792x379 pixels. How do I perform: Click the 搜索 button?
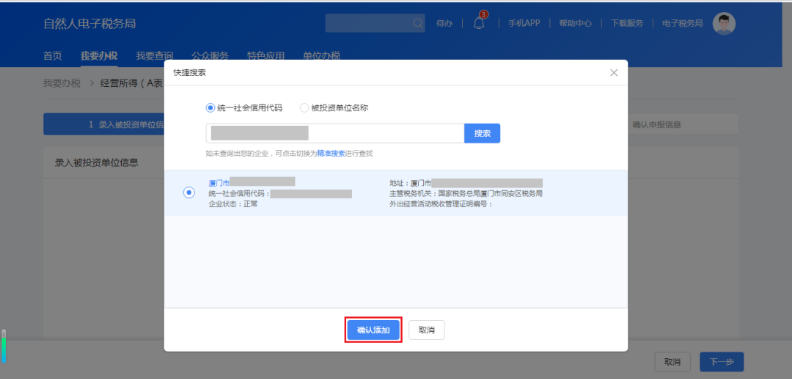coord(482,133)
